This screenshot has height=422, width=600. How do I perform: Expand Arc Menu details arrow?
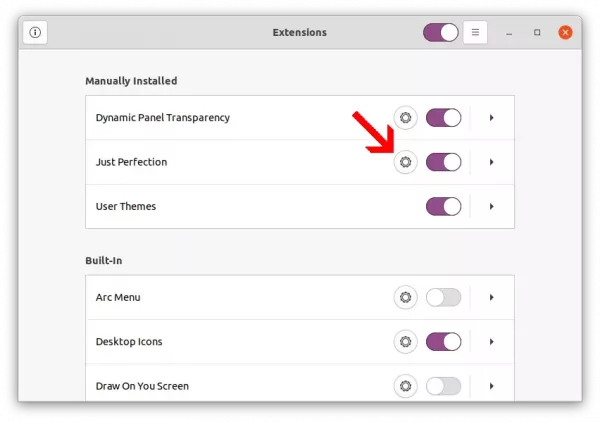click(492, 297)
